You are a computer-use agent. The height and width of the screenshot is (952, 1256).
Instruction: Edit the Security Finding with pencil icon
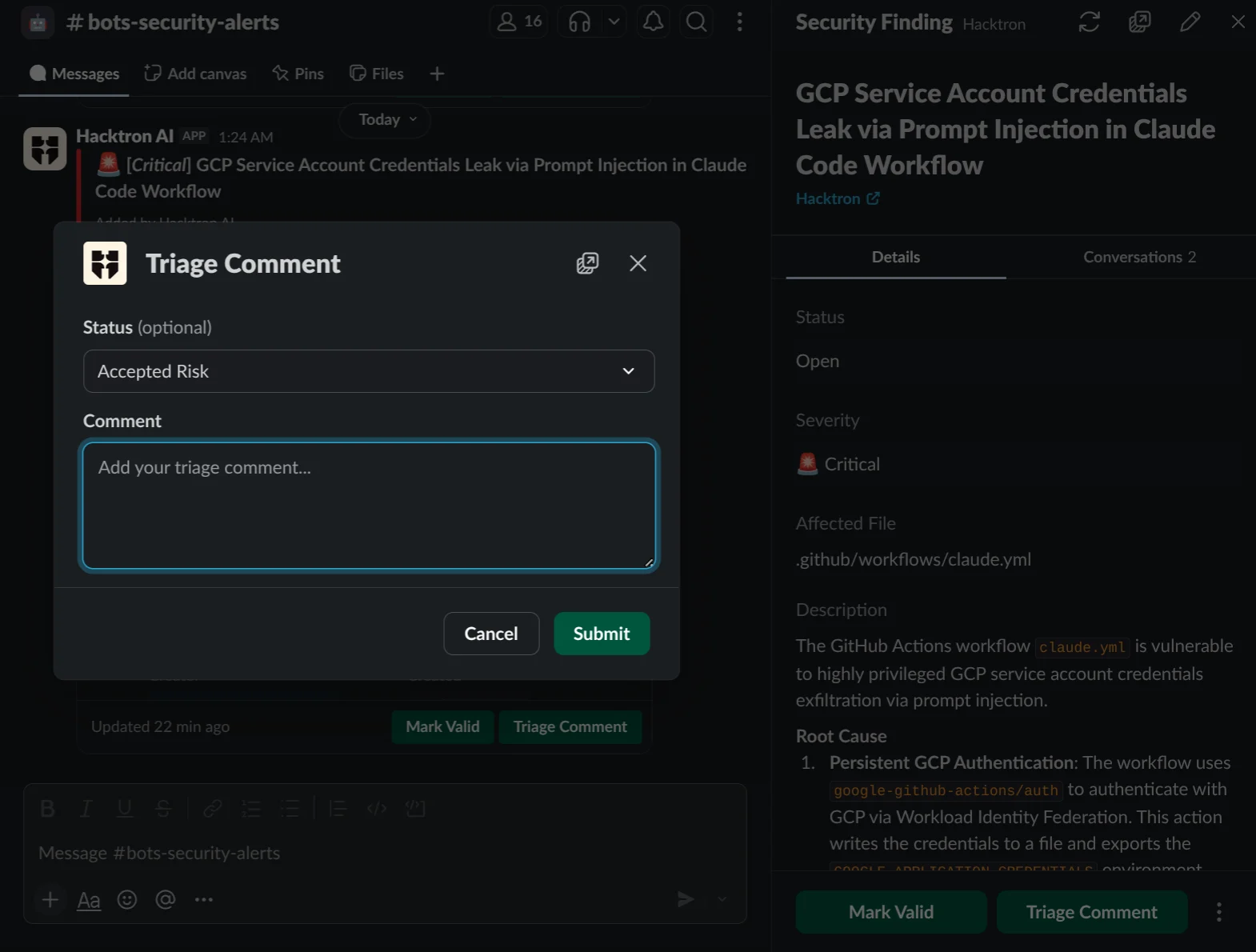pyautogui.click(x=1190, y=22)
